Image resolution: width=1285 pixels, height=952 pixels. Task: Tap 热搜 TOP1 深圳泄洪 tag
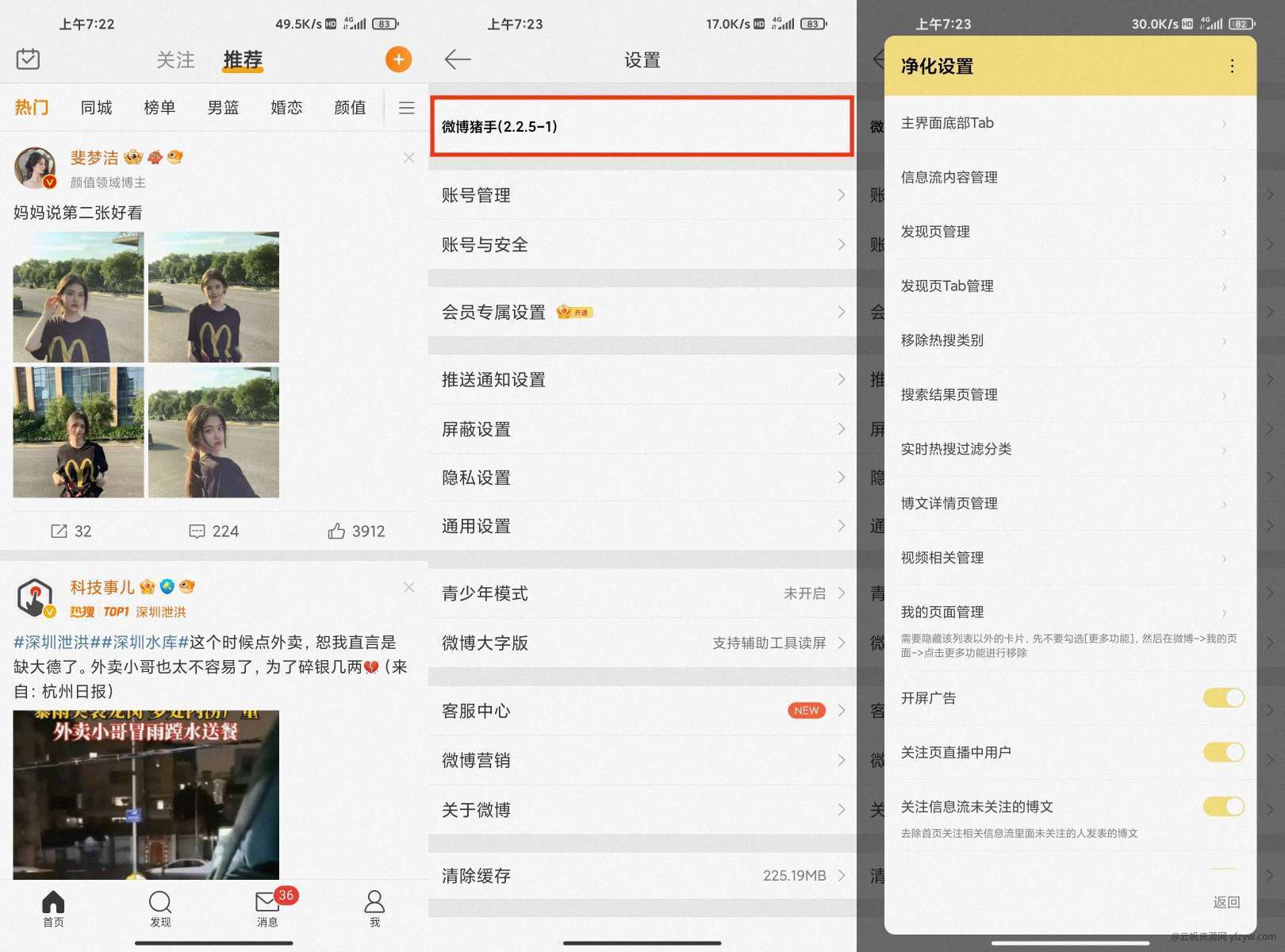[x=128, y=612]
